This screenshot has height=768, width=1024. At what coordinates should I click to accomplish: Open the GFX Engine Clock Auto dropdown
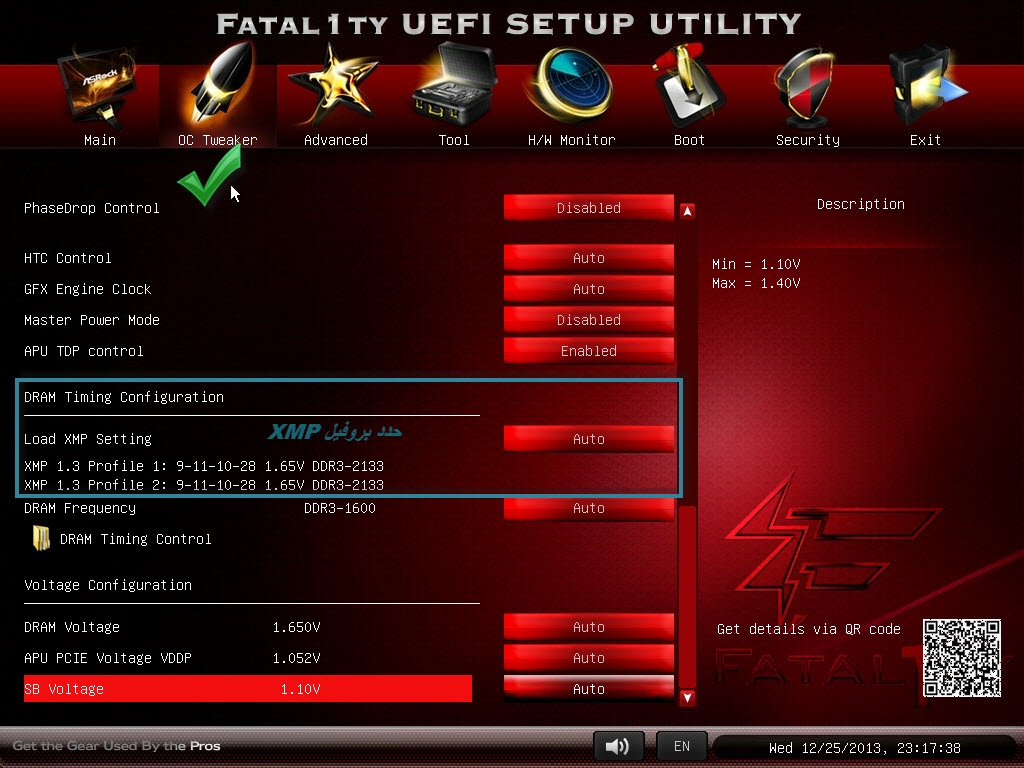click(588, 289)
